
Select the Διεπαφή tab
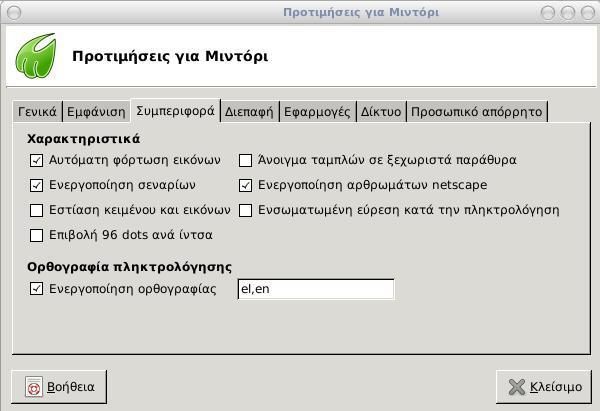249,112
